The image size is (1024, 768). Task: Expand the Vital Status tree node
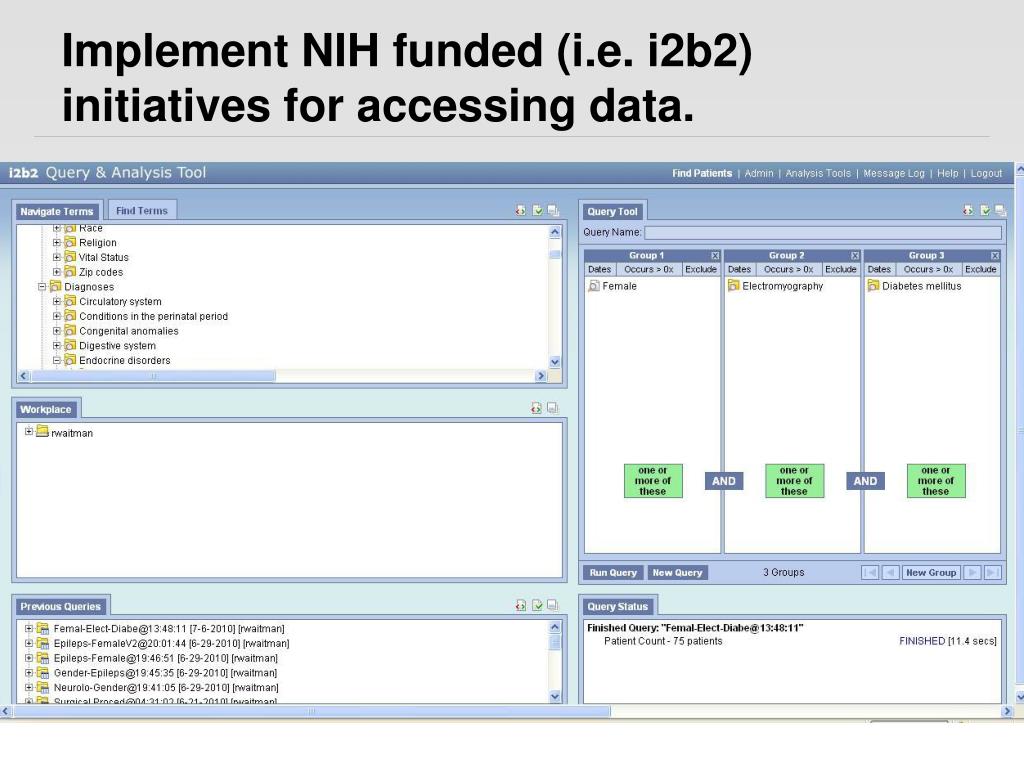click(57, 257)
